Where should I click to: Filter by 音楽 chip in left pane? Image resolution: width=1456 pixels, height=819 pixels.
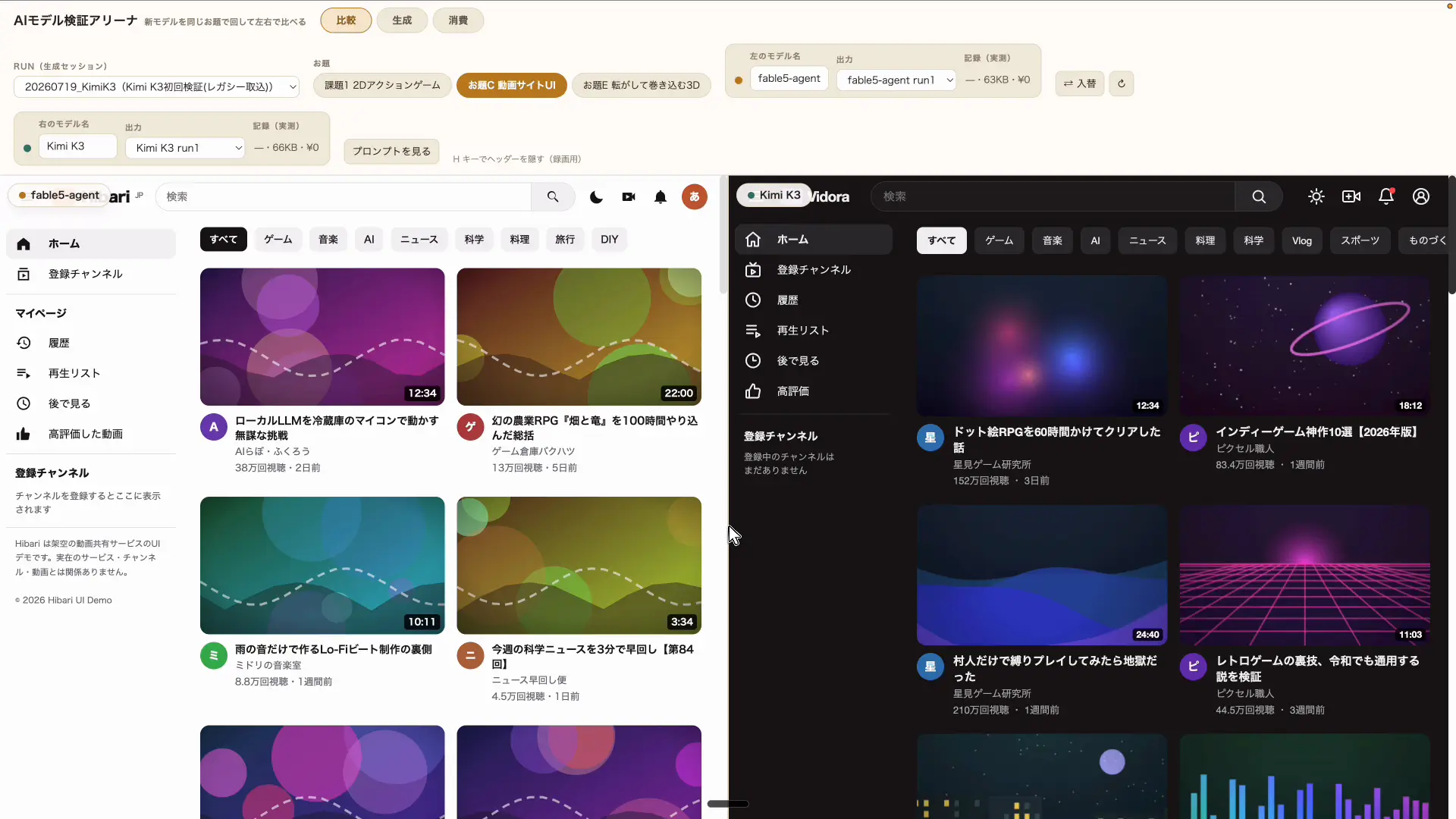pos(328,239)
